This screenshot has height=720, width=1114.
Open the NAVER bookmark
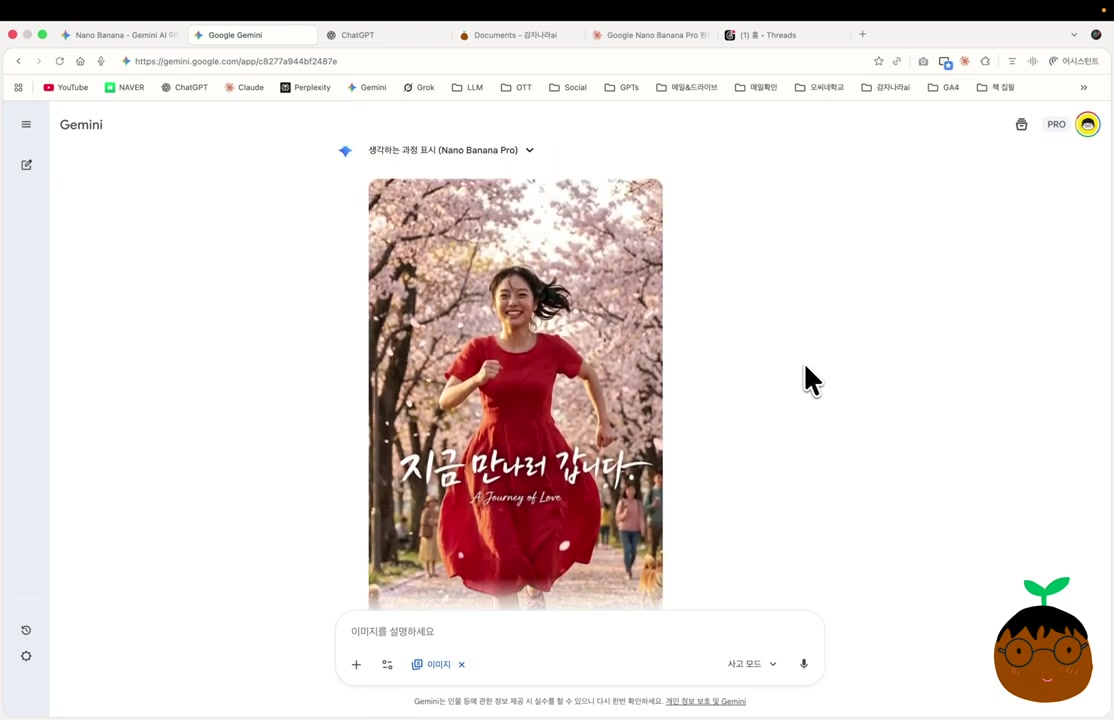[x=124, y=87]
